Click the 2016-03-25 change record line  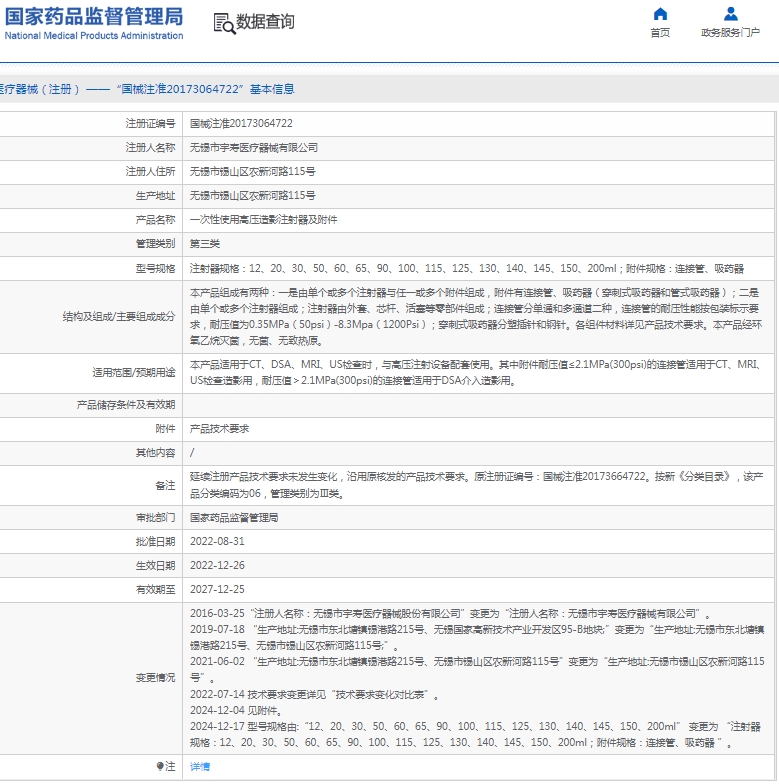[x=450, y=614]
